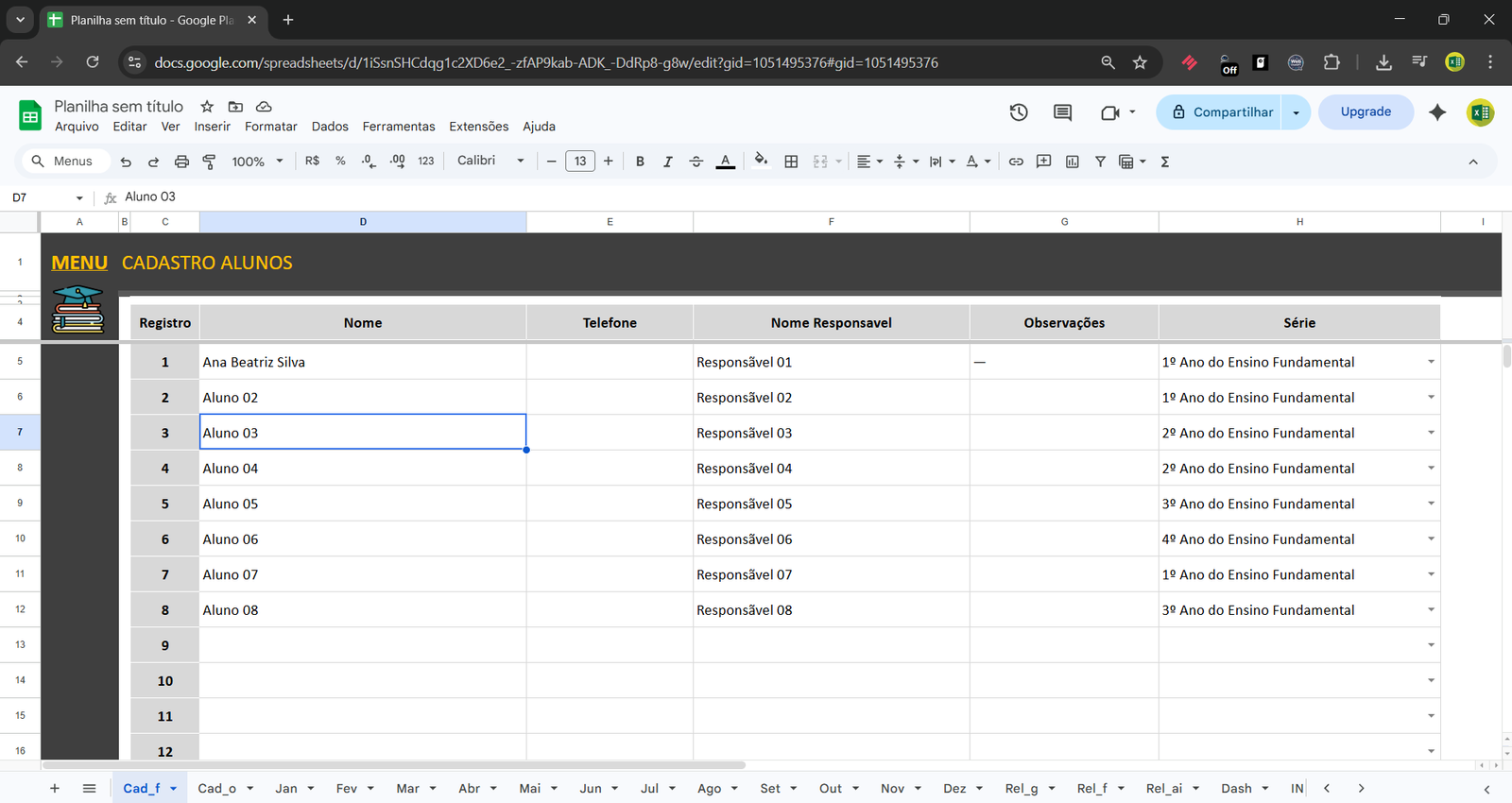Toggle strikethrough formatting
Image resolution: width=1512 pixels, height=803 pixels.
[x=696, y=162]
